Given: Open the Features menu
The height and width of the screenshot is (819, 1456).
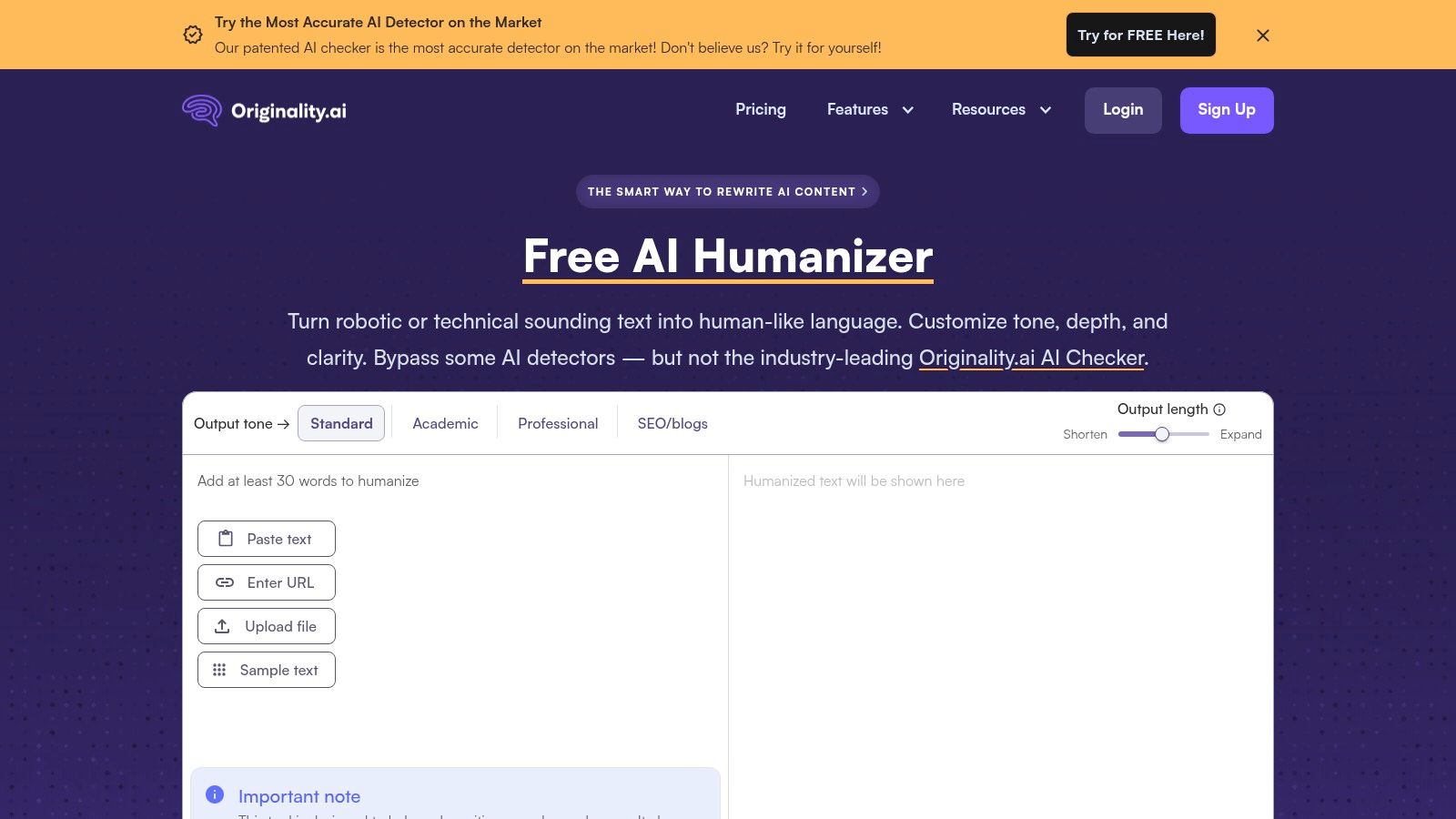Looking at the screenshot, I should (857, 109).
